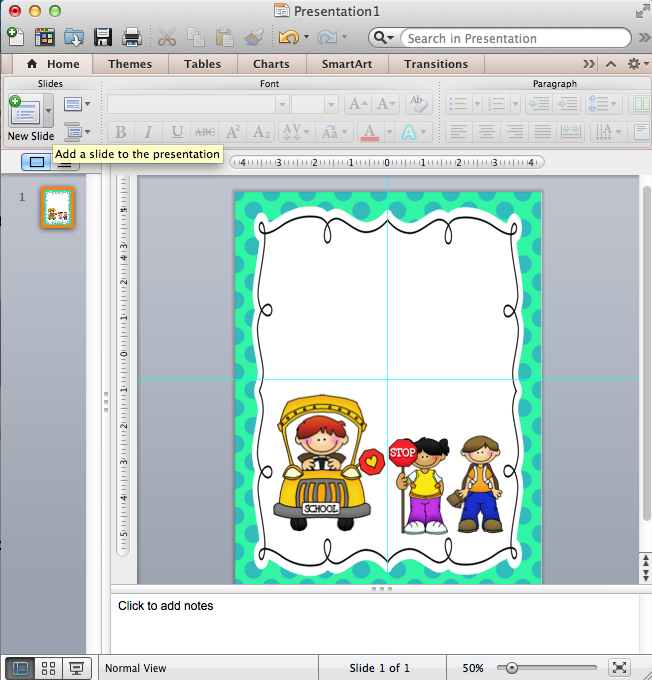Image resolution: width=652 pixels, height=680 pixels.
Task: Click the distribute text icon
Action: (570, 132)
